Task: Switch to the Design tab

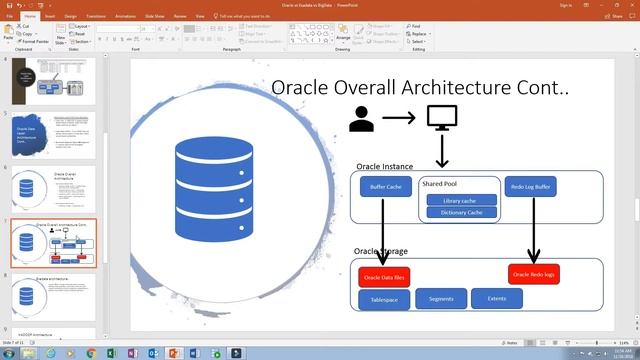Action: (x=71, y=16)
